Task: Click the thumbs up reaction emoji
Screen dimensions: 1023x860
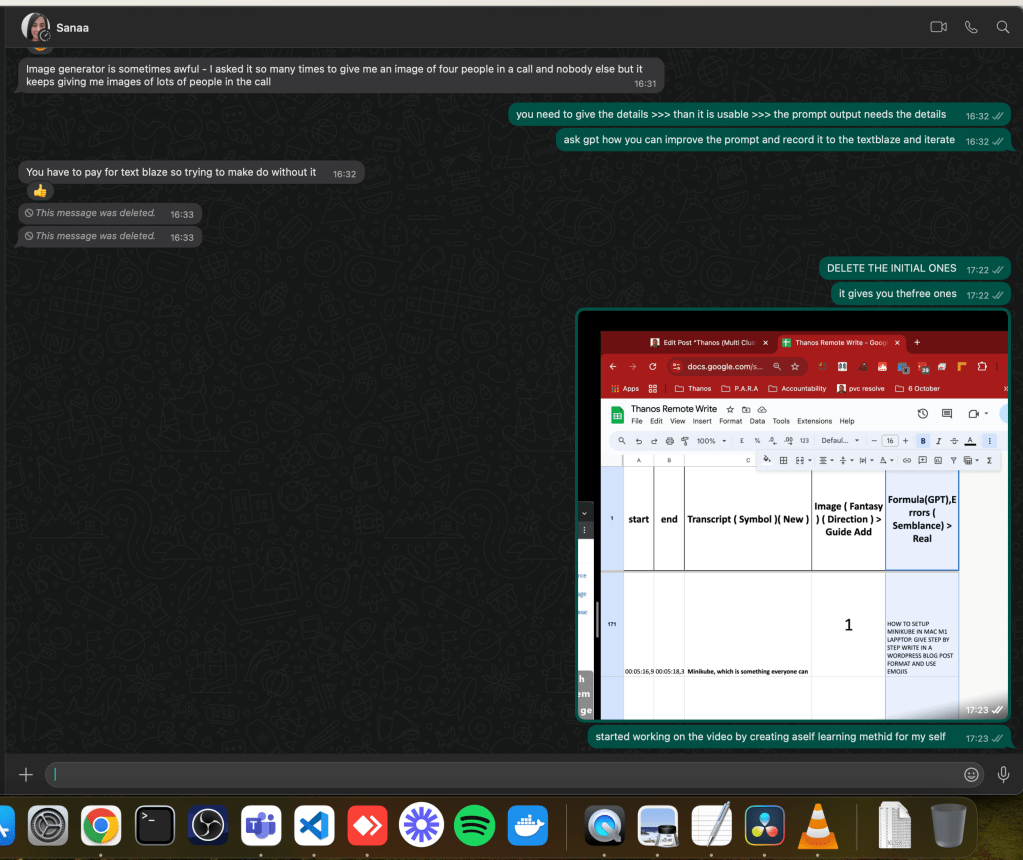Action: tap(40, 191)
